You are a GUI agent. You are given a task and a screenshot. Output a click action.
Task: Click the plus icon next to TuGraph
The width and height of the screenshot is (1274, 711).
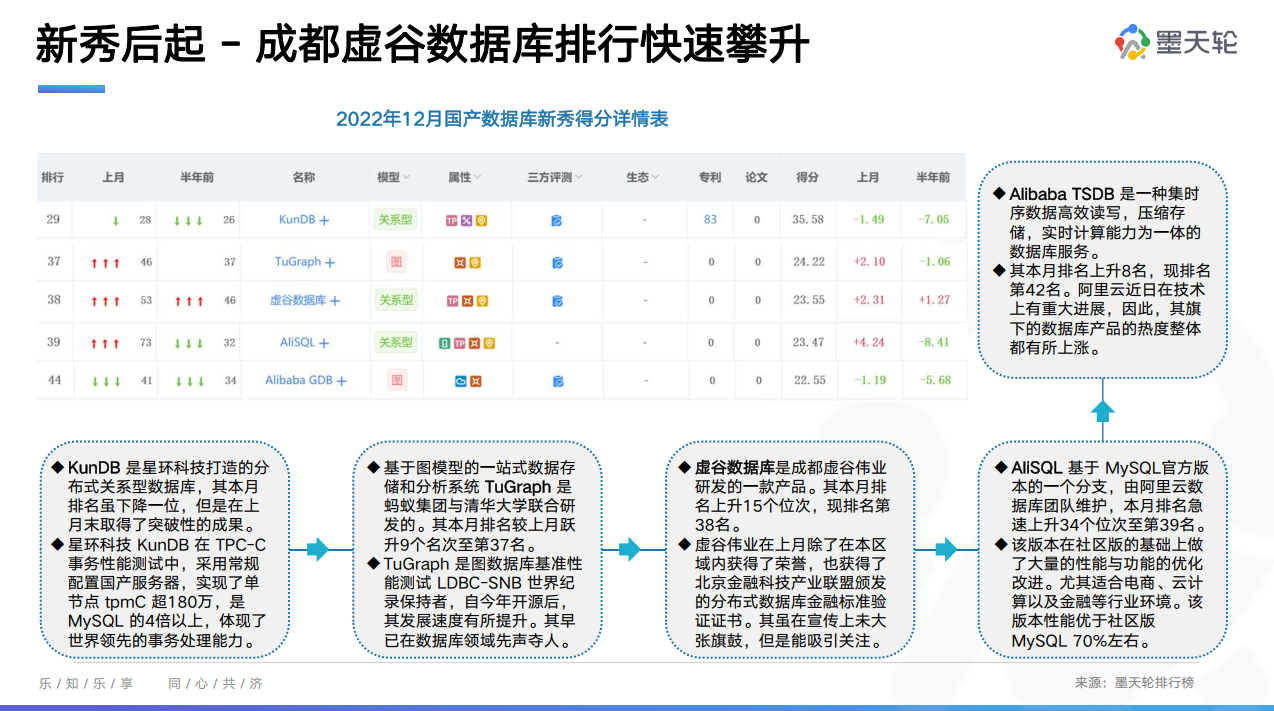330,262
